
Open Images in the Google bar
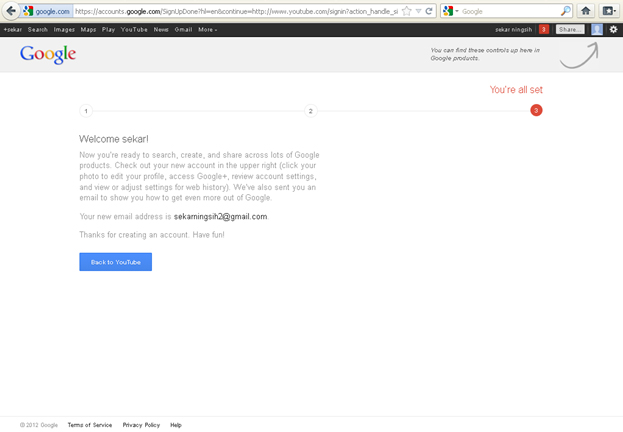coord(64,29)
